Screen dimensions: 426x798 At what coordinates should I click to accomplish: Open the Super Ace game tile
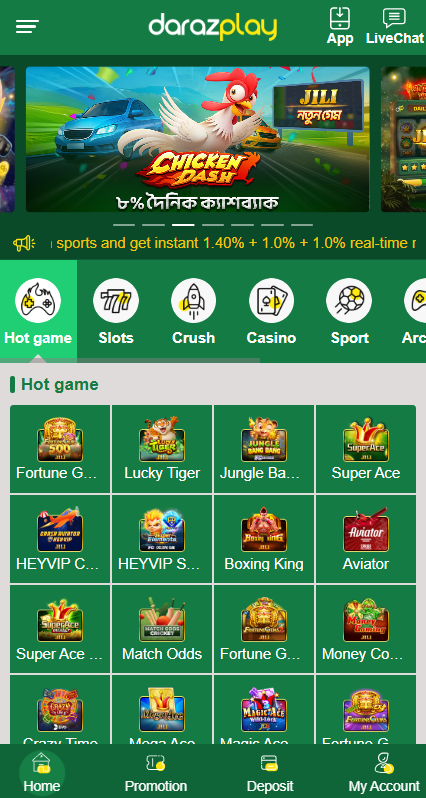click(365, 449)
